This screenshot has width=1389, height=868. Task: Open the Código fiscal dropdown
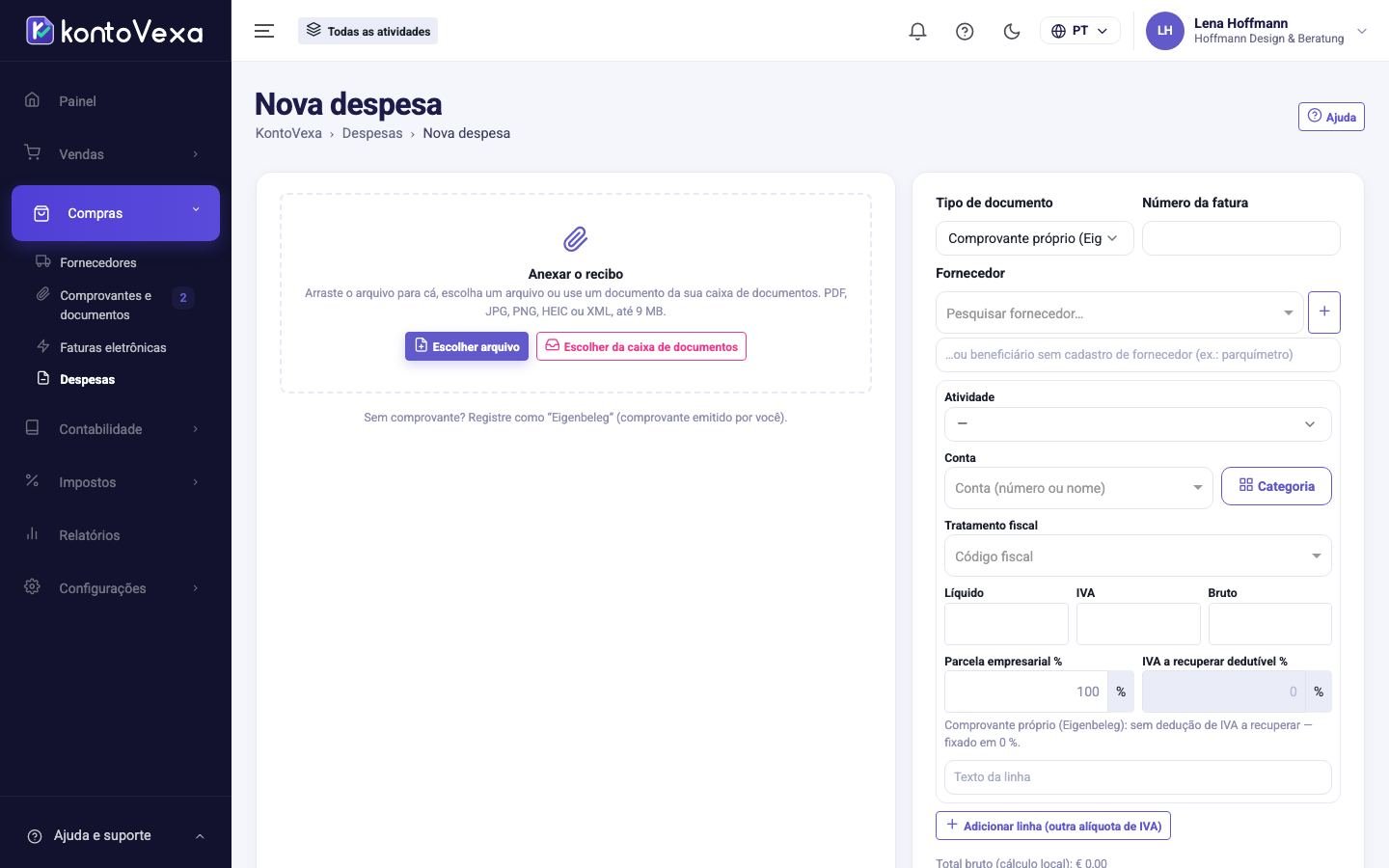coord(1138,556)
